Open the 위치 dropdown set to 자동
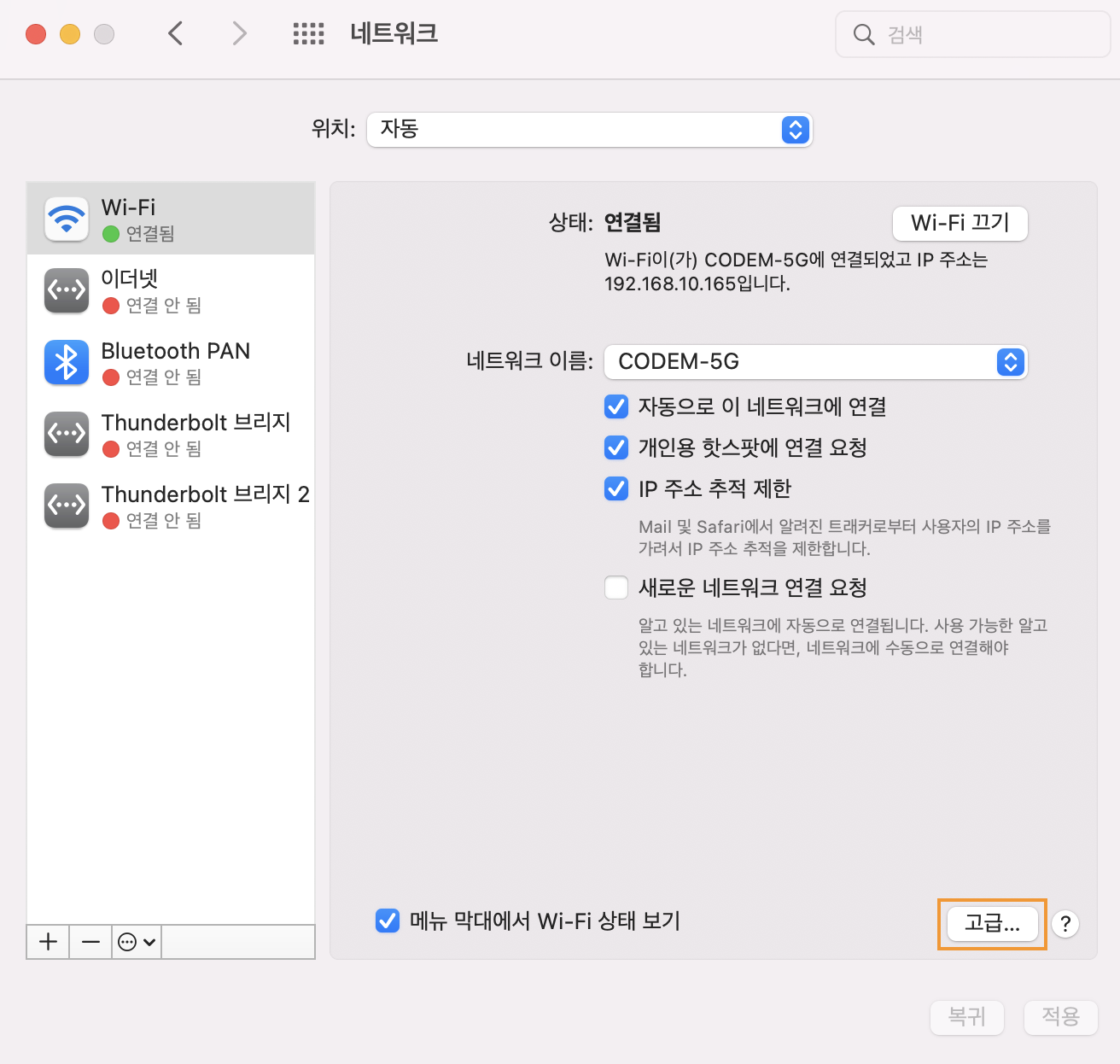Image resolution: width=1120 pixels, height=1064 pixels. 589,130
